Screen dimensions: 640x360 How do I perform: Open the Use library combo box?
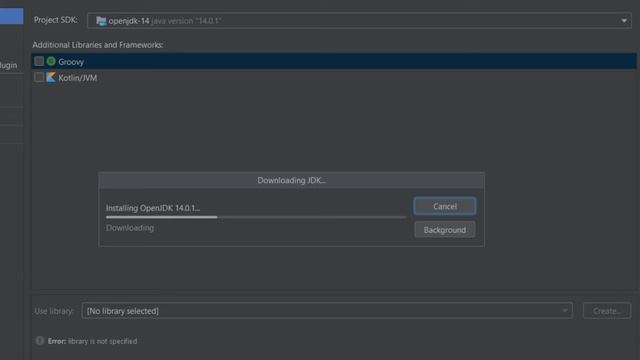327,311
